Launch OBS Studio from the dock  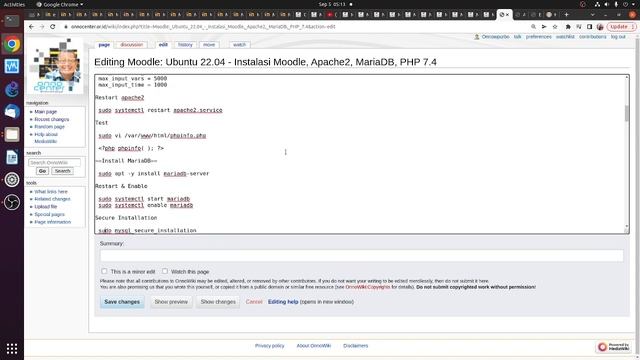click(x=12, y=202)
